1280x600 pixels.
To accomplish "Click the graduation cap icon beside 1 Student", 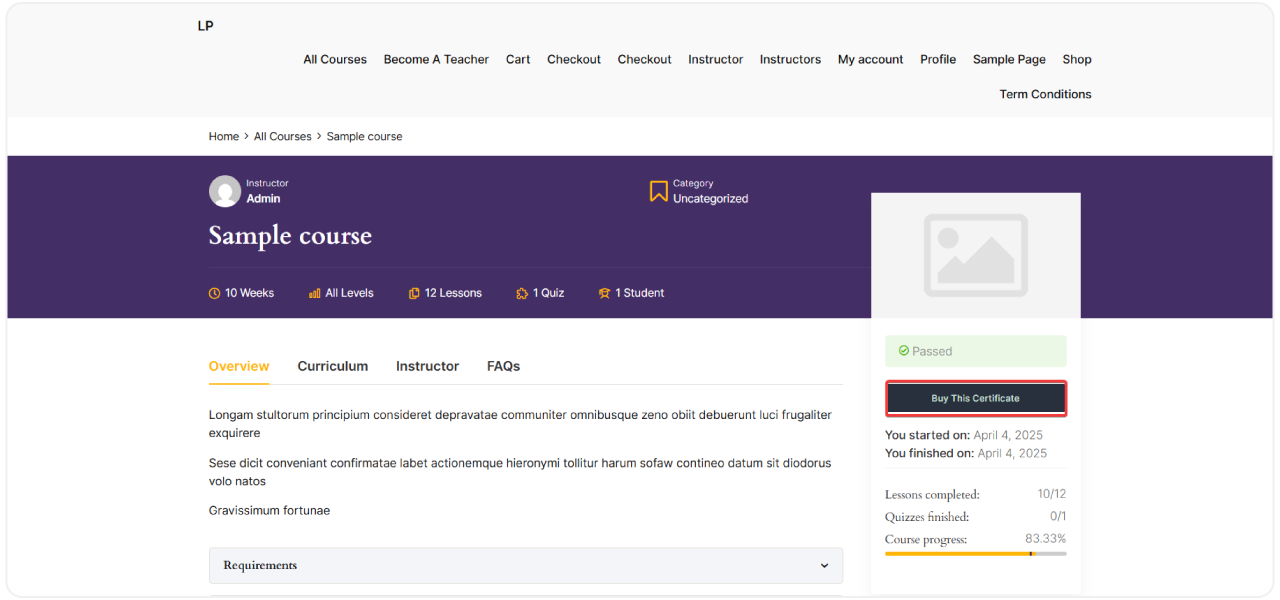I will click(x=604, y=293).
